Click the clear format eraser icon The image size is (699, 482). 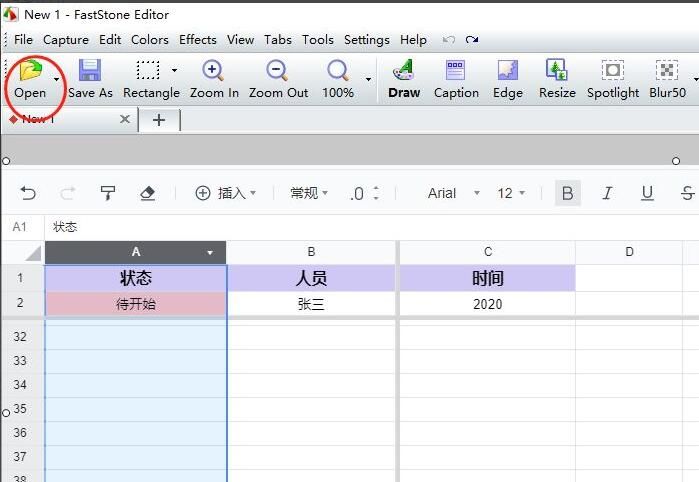148,193
